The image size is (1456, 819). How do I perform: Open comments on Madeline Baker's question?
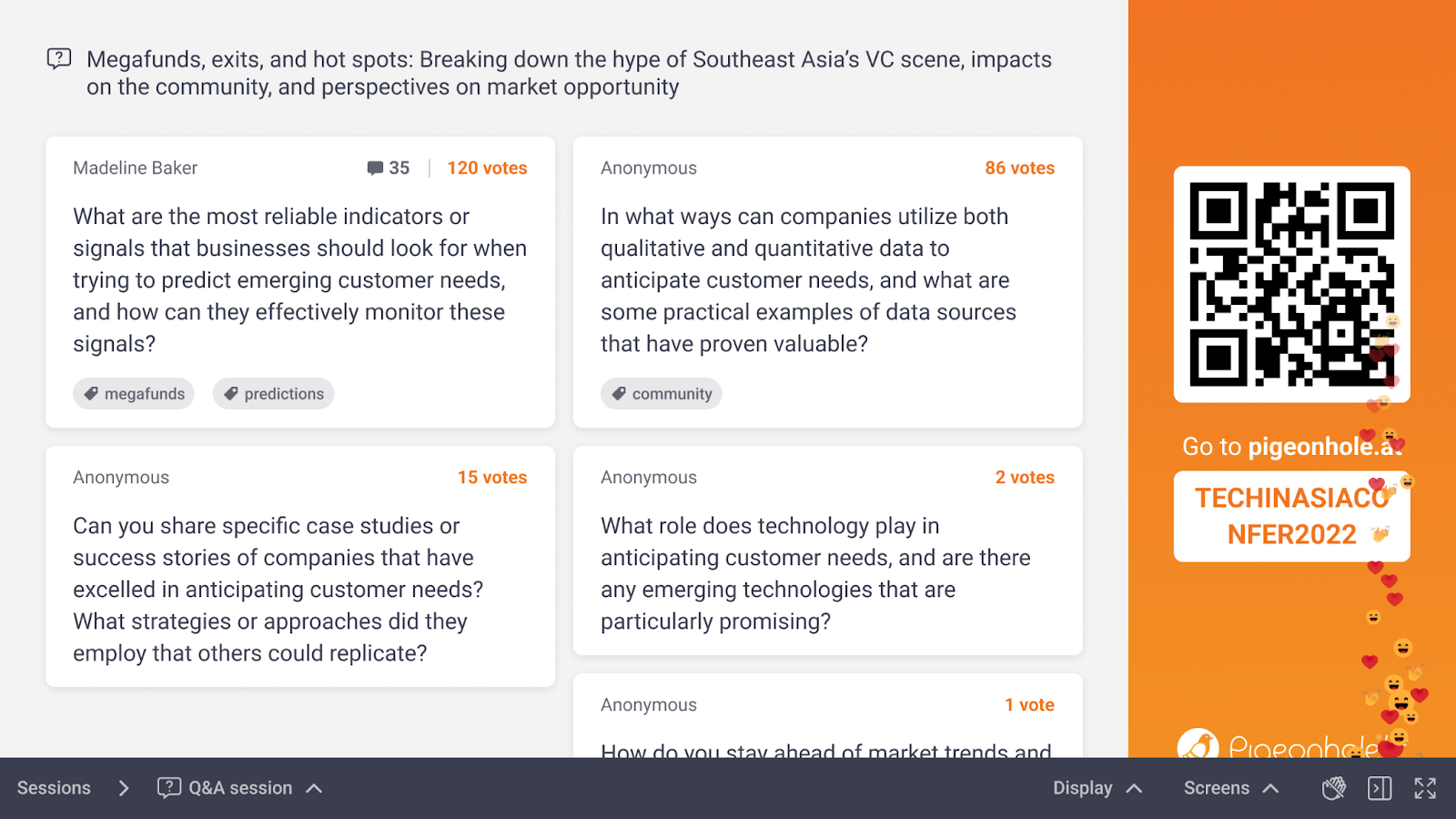click(388, 168)
